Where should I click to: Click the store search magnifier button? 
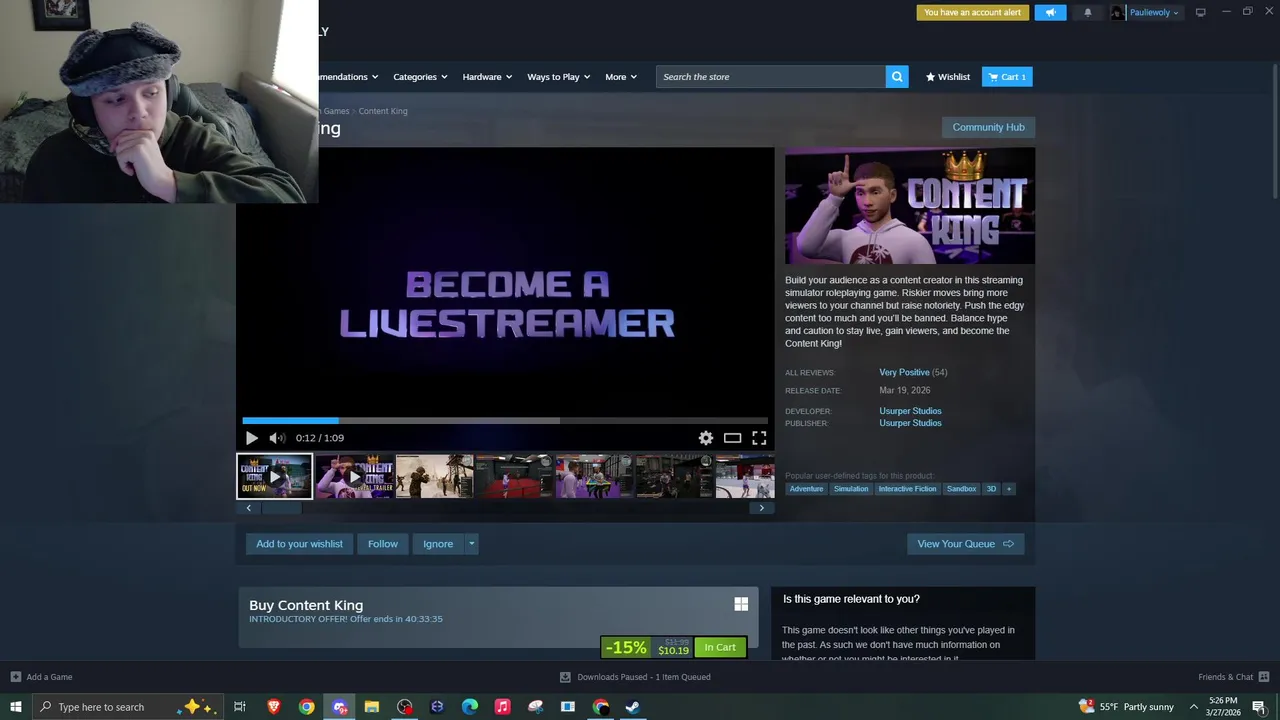[897, 77]
